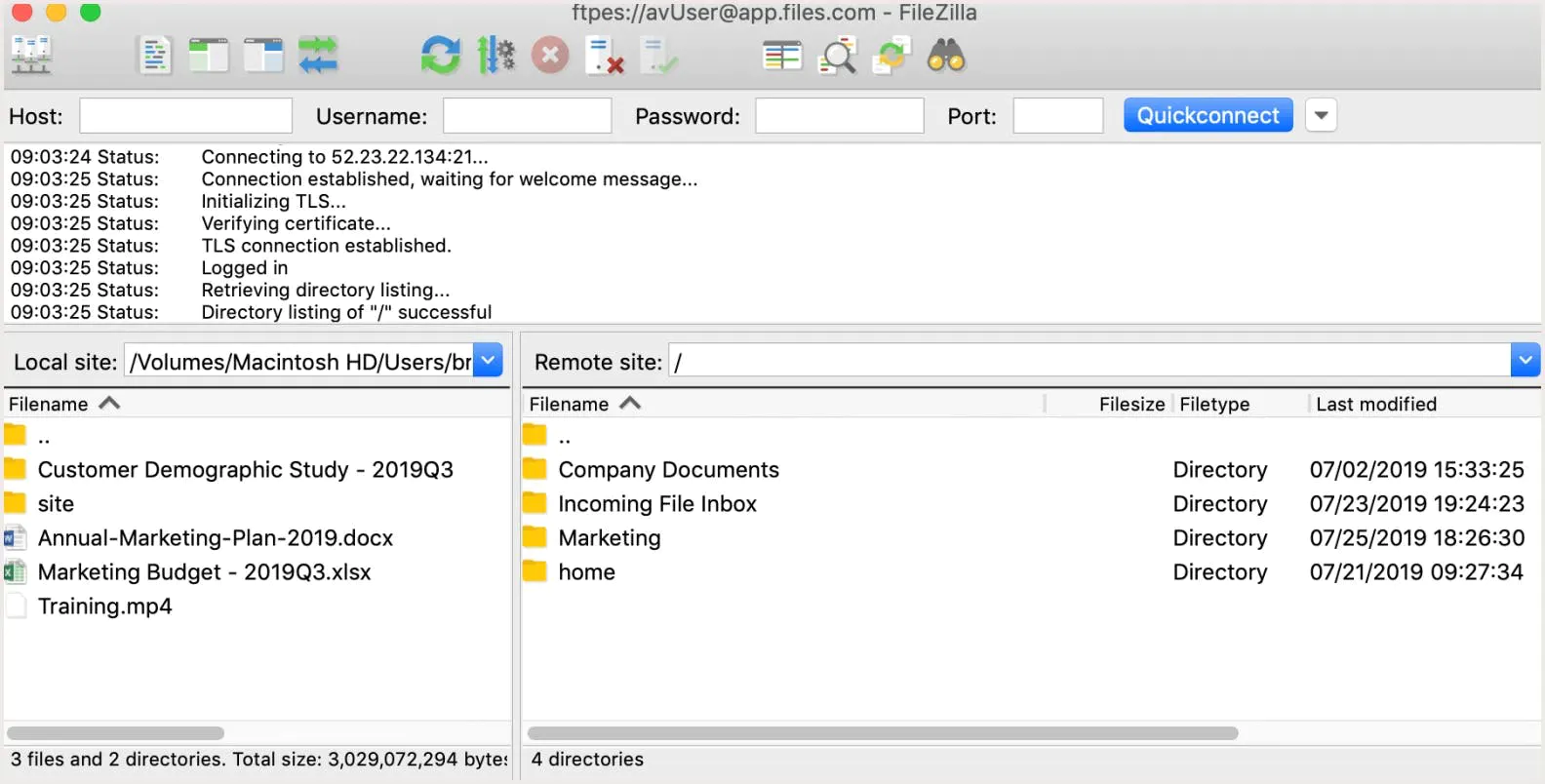Click the '4 directories' status text
The height and width of the screenshot is (784, 1545).
[x=587, y=759]
